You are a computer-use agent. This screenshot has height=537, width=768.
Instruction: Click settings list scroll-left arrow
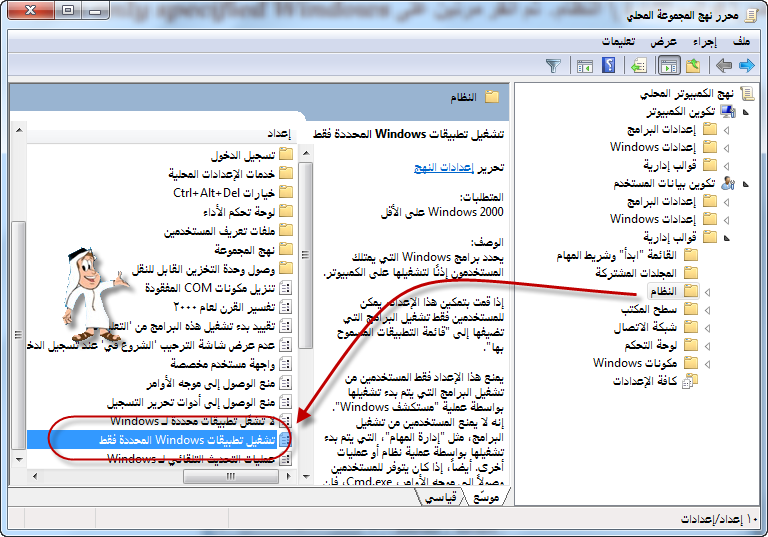(x=35, y=476)
